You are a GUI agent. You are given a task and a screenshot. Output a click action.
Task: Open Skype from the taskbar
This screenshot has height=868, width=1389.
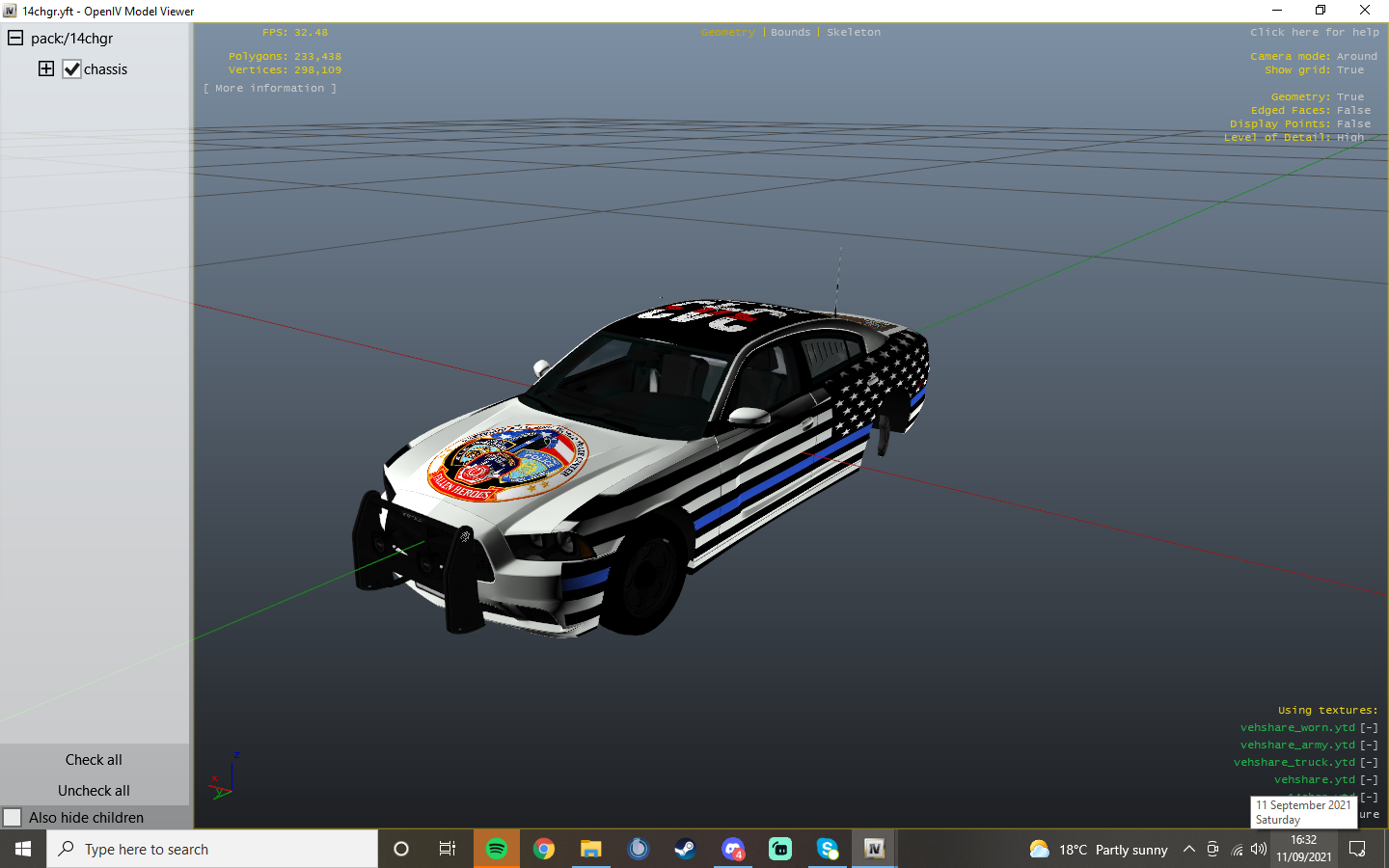click(828, 849)
